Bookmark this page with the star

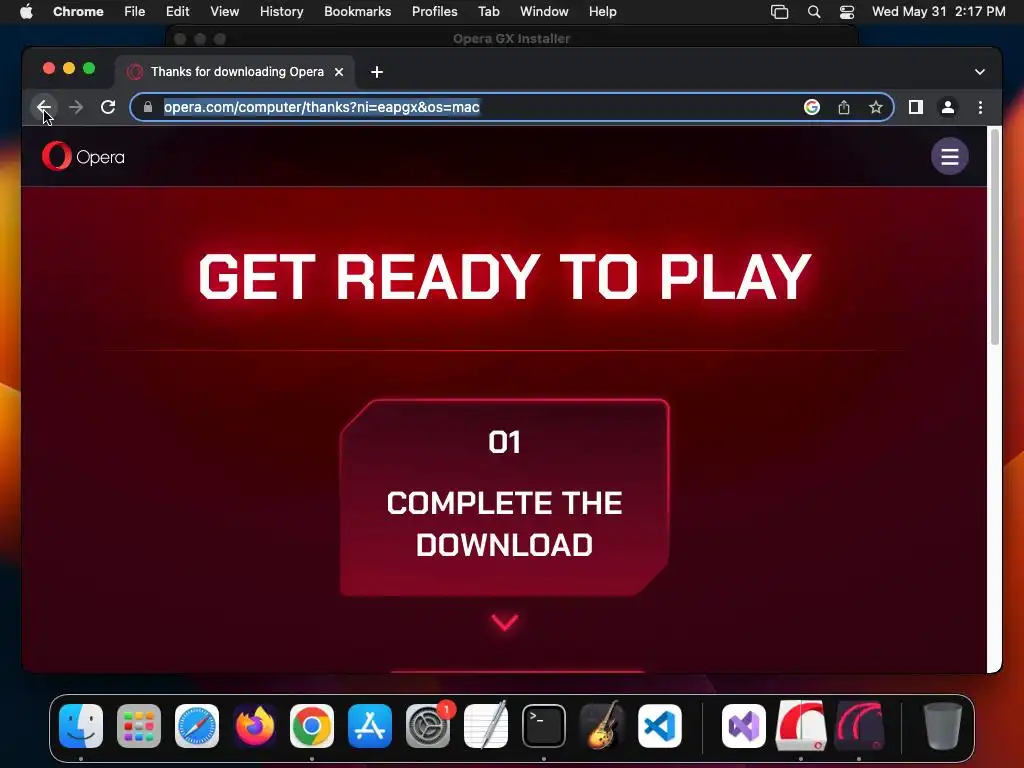tap(876, 107)
